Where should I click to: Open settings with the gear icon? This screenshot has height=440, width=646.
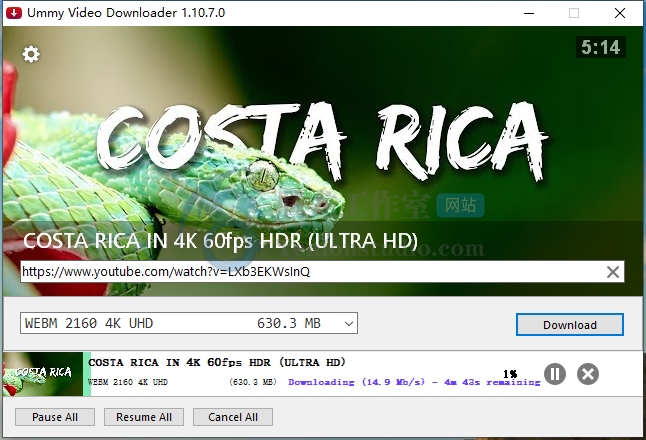(31, 54)
